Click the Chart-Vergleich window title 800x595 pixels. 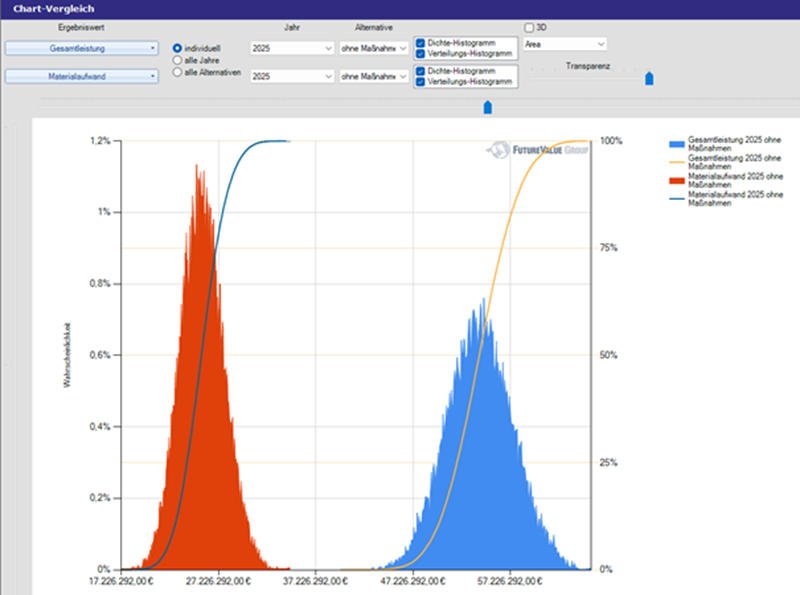(x=54, y=9)
